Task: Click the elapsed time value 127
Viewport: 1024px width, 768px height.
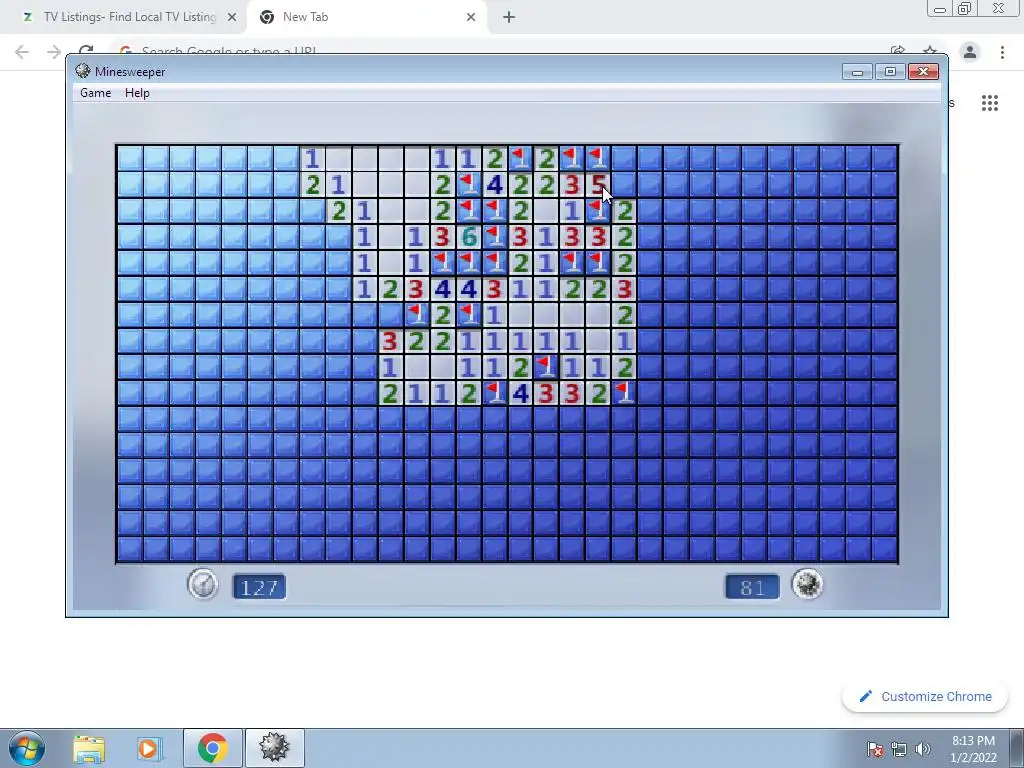Action: point(259,587)
